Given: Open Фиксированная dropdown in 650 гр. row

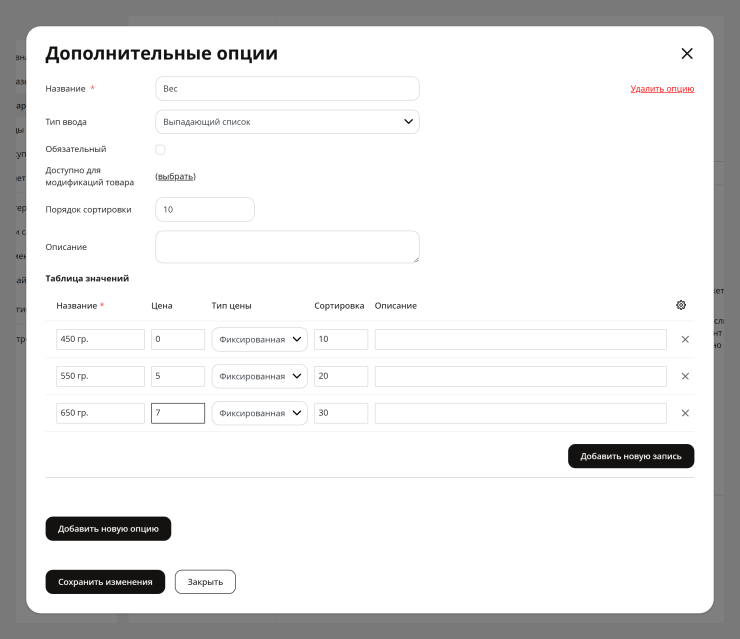Looking at the screenshot, I should 260,413.
